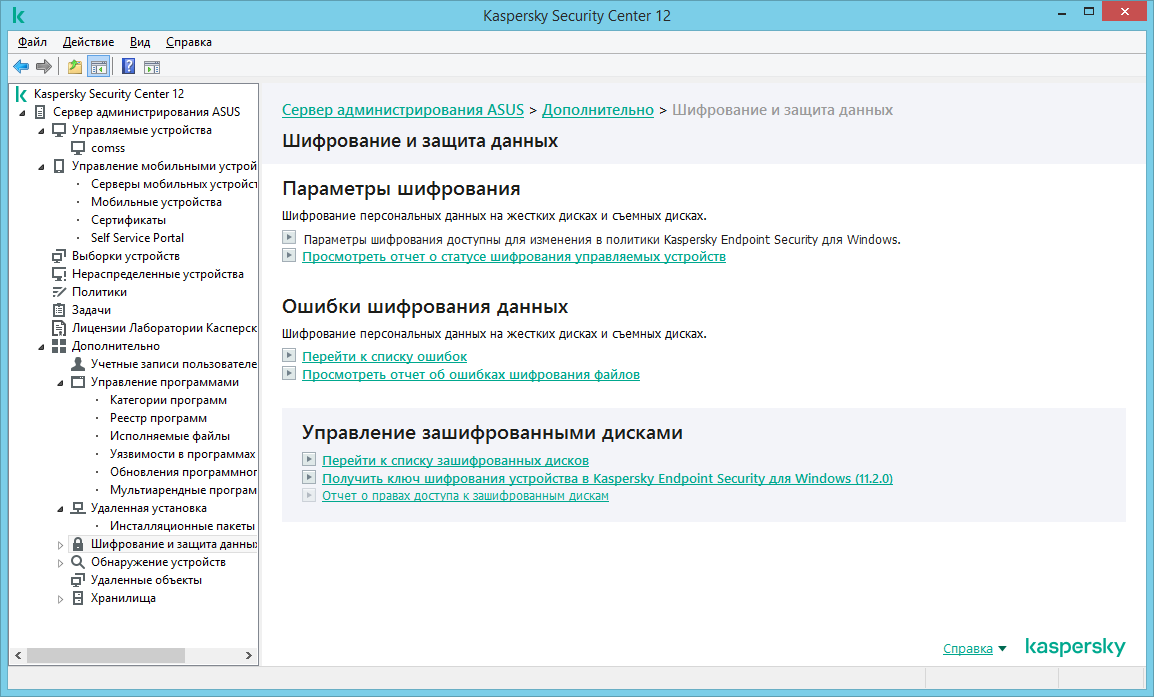
Task: Click the lock icon beside Шифрование и защита данных
Action: point(78,544)
